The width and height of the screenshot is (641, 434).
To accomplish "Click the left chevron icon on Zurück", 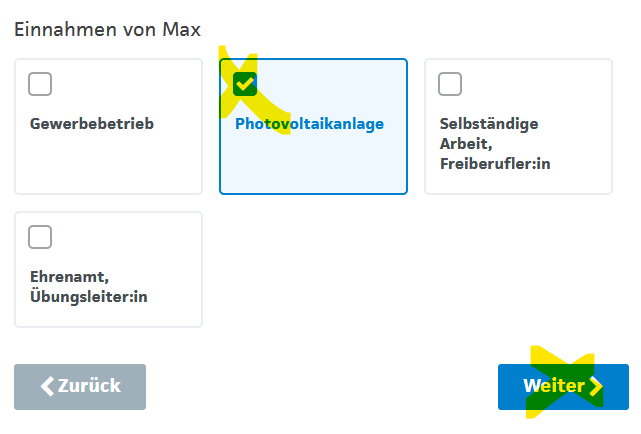I will click(47, 386).
